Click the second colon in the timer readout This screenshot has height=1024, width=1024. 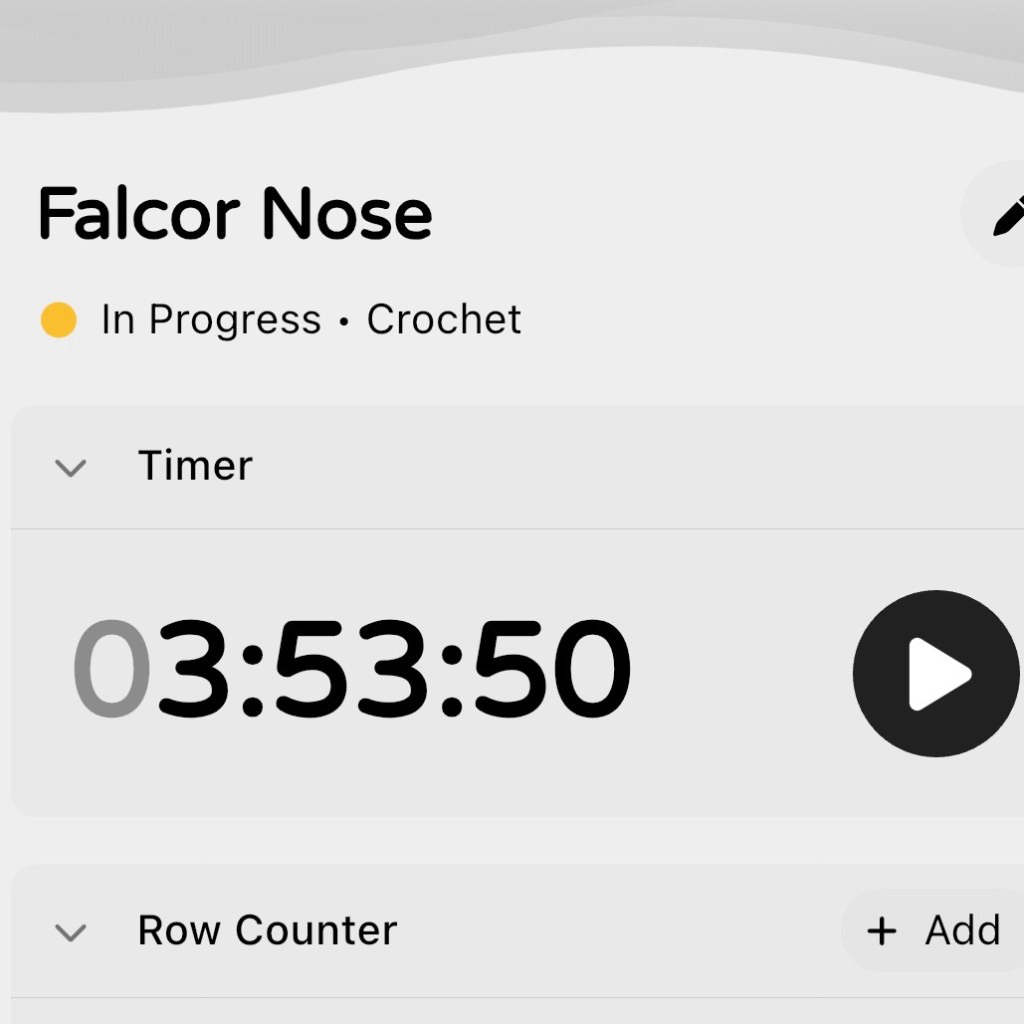point(452,680)
